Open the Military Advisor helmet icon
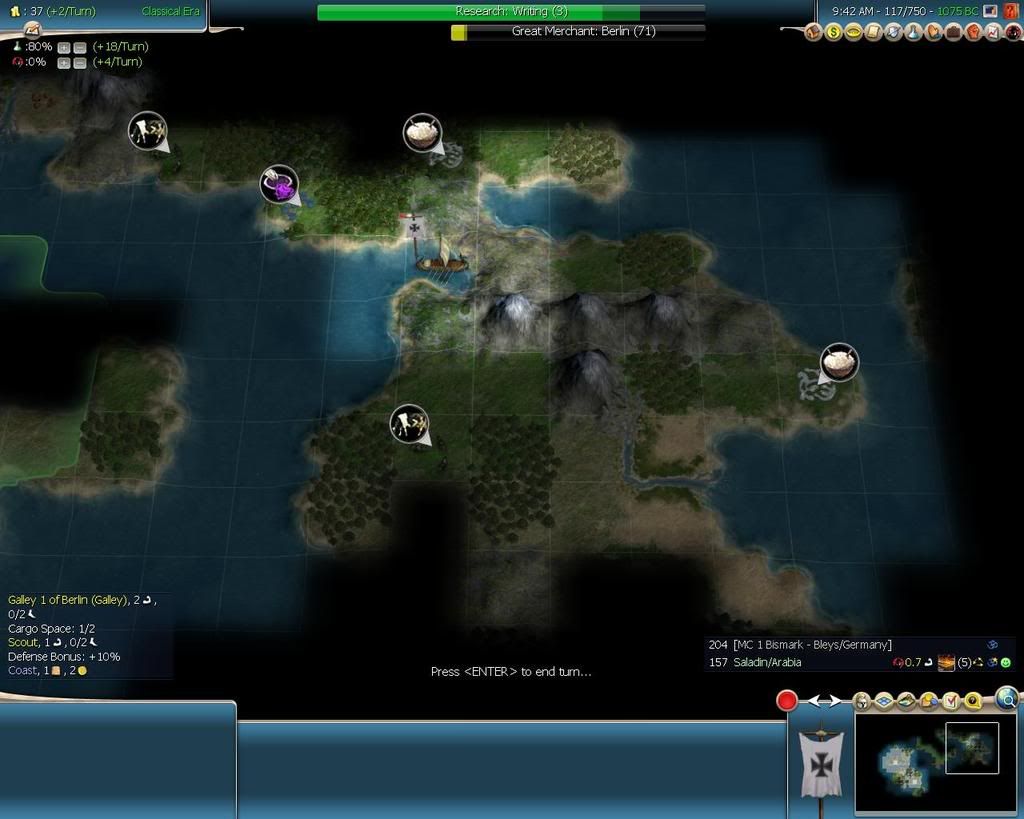 pos(893,32)
